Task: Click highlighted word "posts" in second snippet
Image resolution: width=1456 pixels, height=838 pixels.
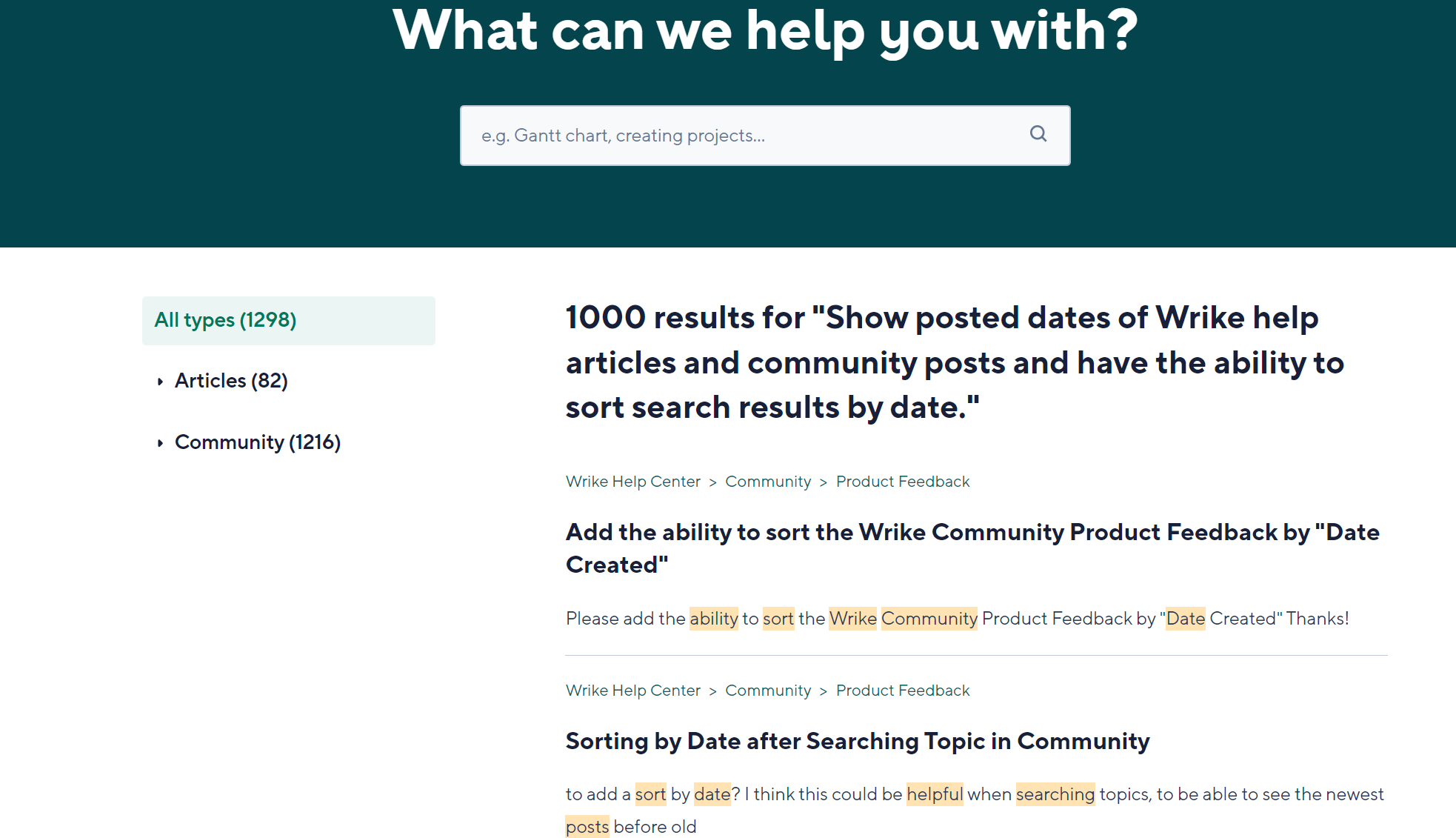Action: tap(587, 827)
